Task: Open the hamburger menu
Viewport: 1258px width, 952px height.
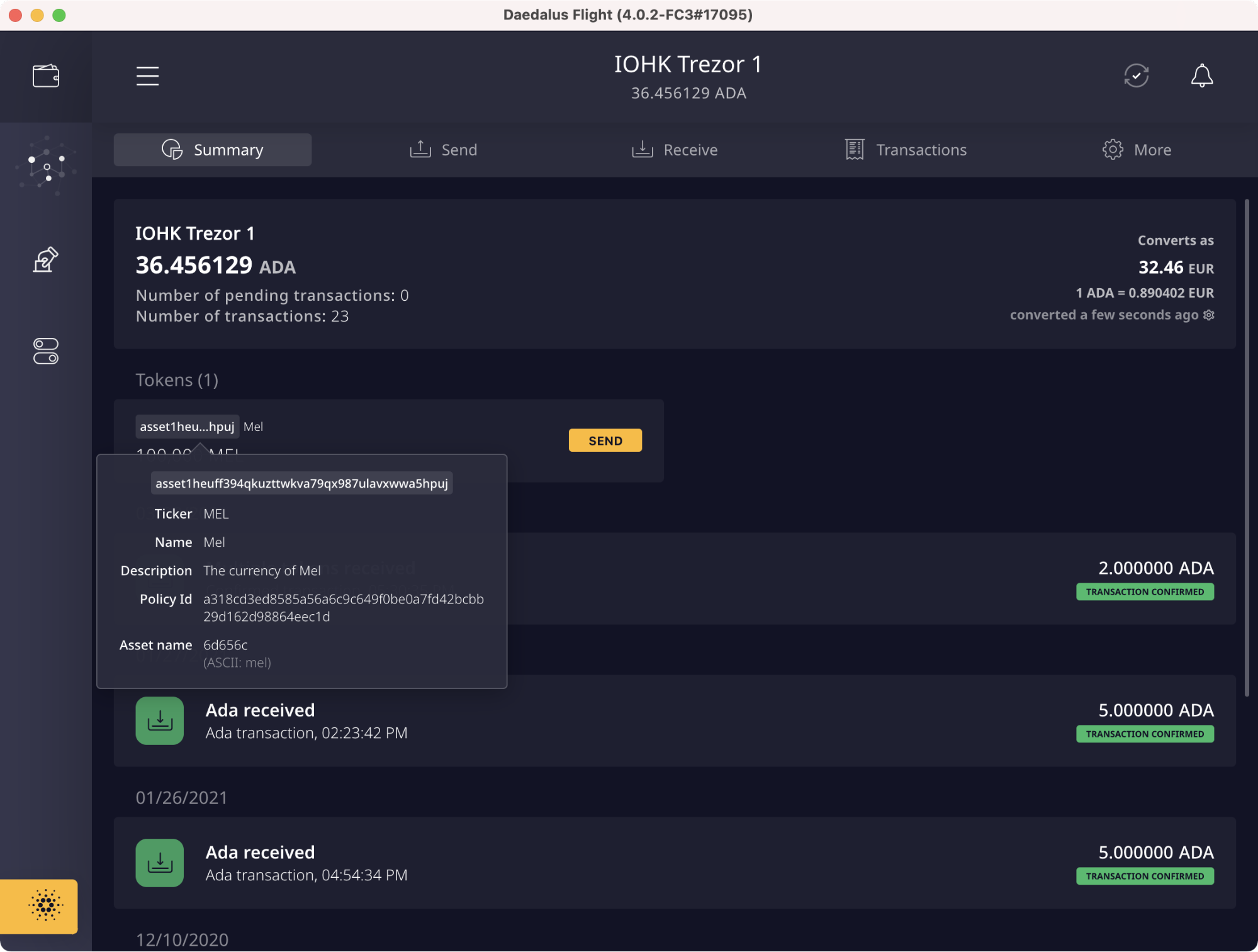Action: coord(147,76)
